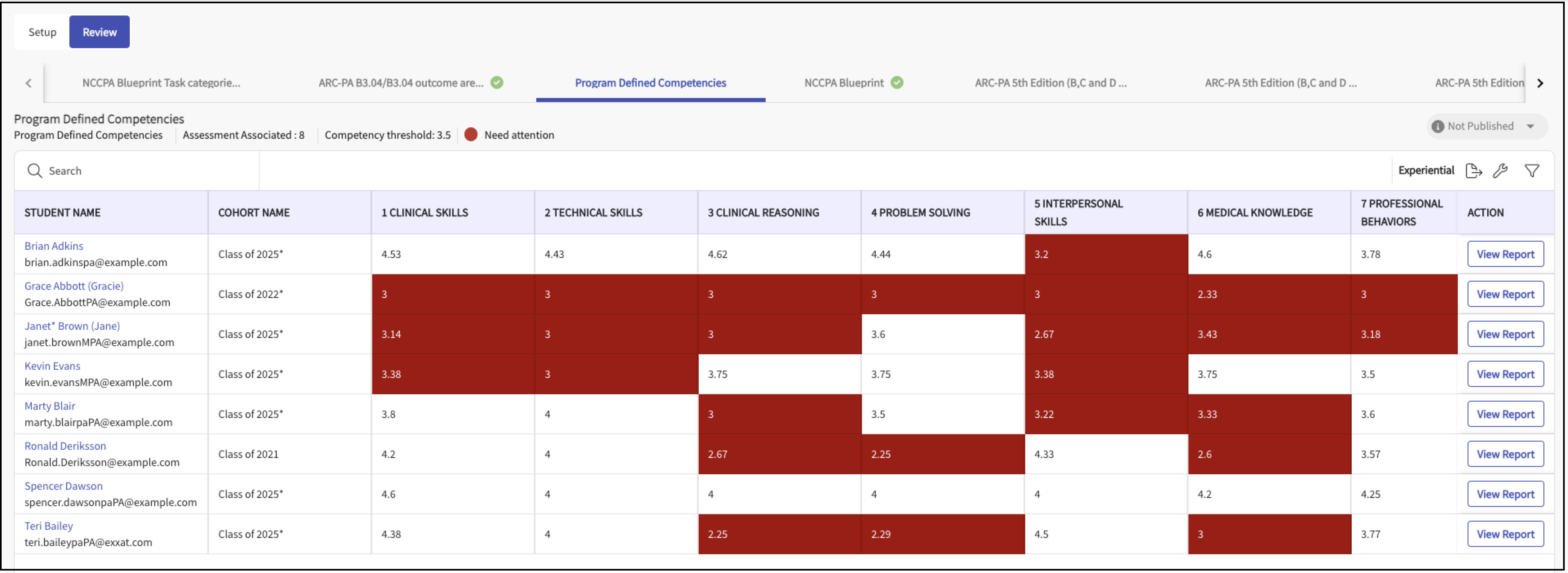
Task: Click the red Need attention color indicator
Action: coord(471,135)
